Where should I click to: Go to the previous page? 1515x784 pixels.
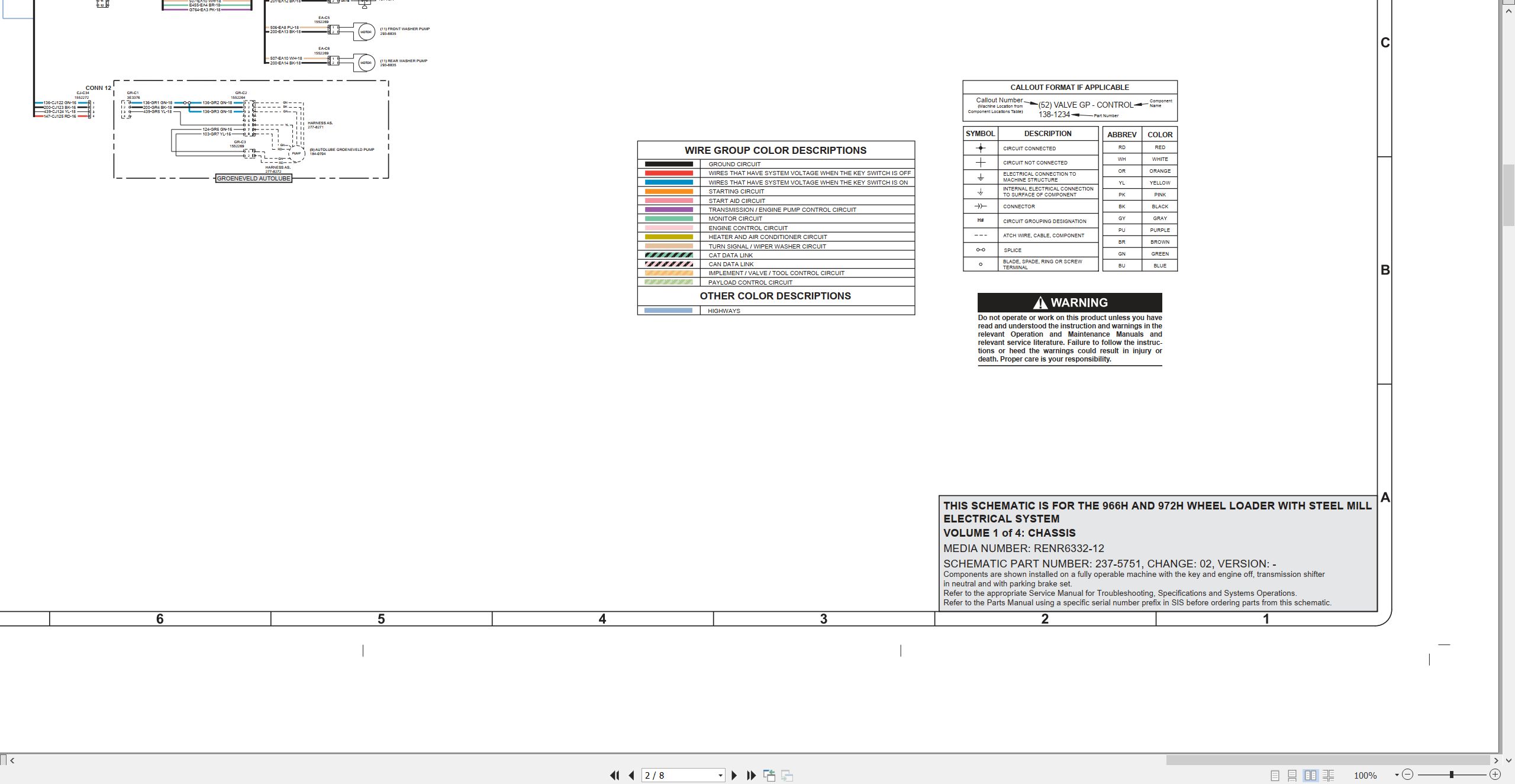pyautogui.click(x=631, y=775)
